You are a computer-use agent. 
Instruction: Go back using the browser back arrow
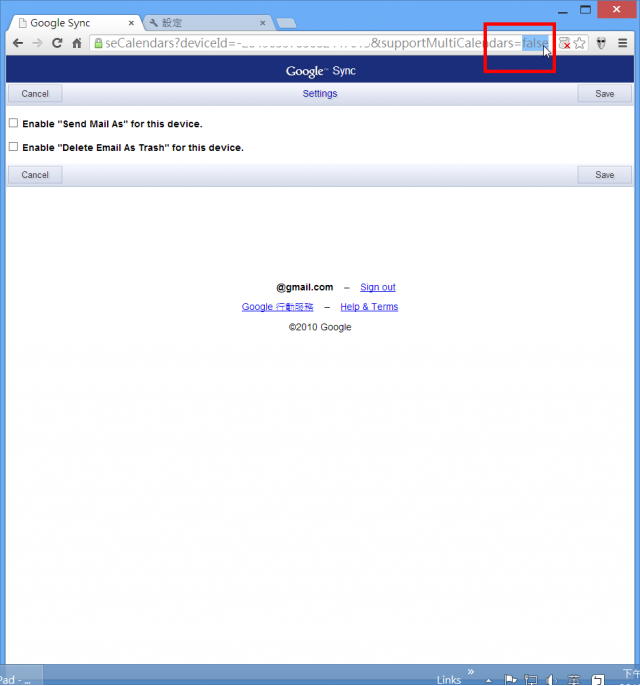coord(18,43)
